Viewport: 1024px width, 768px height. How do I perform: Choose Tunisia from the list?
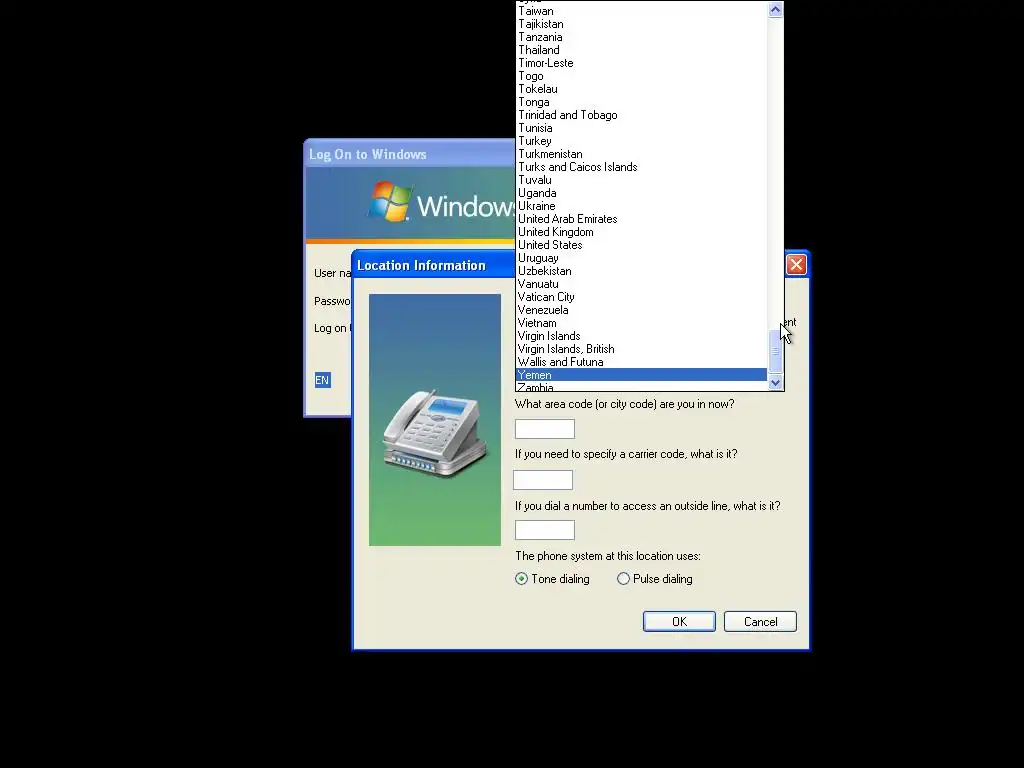641,128
